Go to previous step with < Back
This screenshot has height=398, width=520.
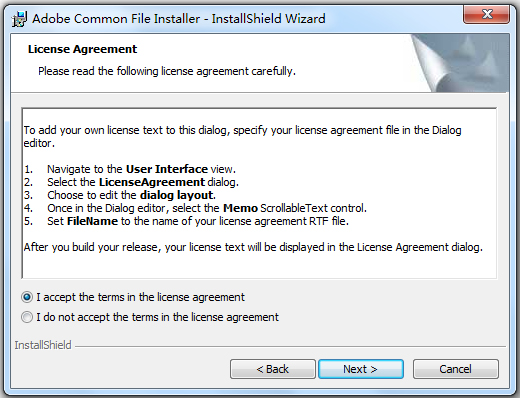[273, 369]
